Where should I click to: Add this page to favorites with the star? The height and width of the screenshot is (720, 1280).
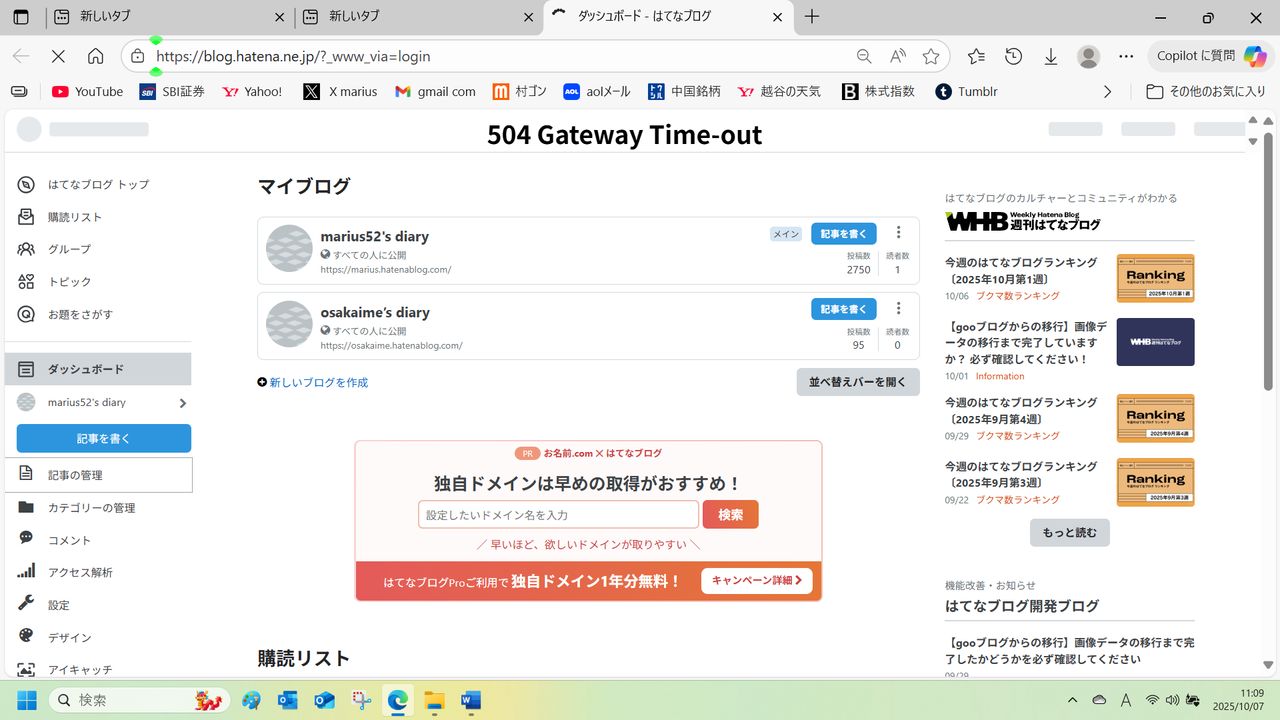pyautogui.click(x=931, y=56)
